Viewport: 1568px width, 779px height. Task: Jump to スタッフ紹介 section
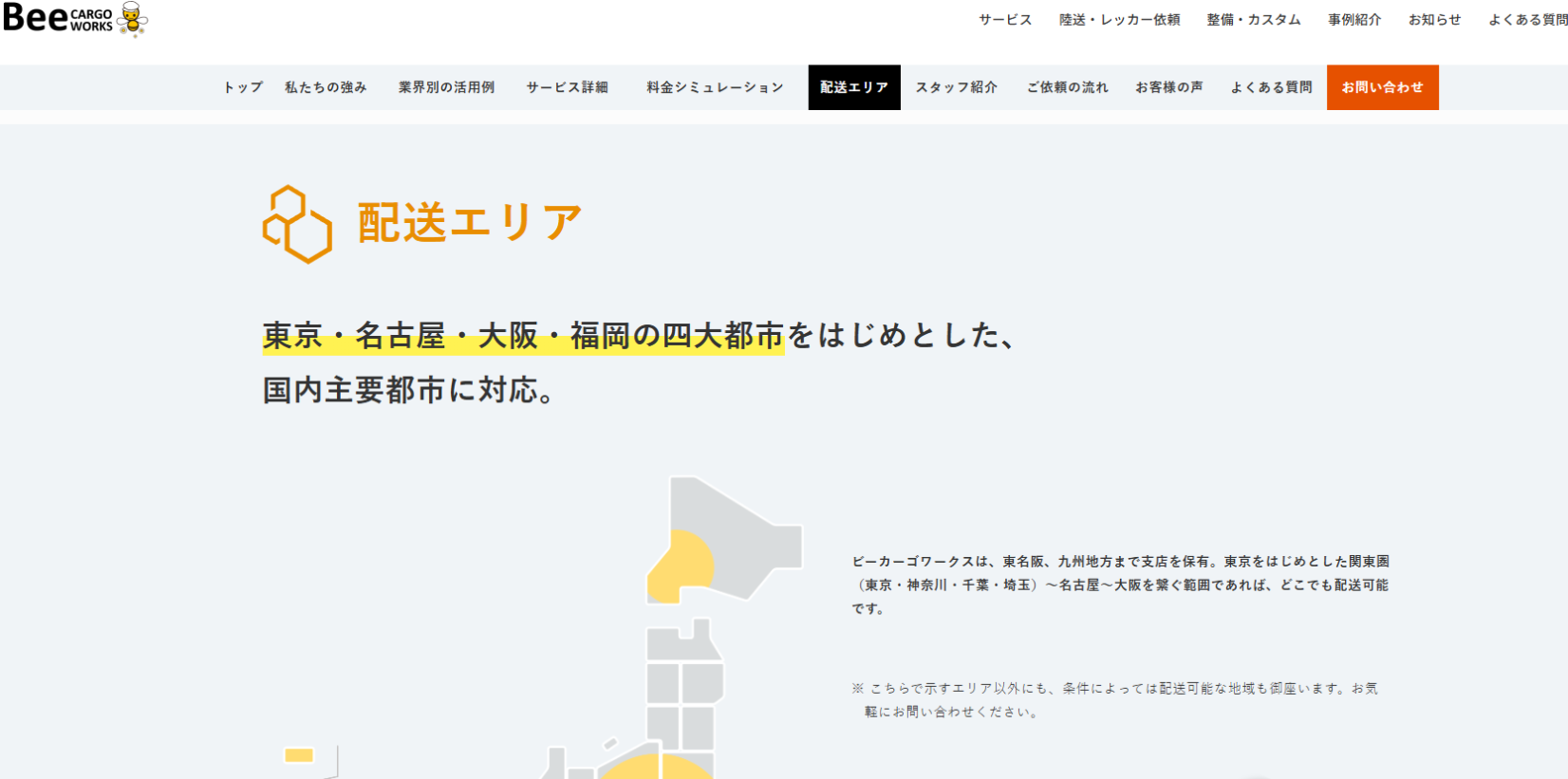(x=956, y=87)
